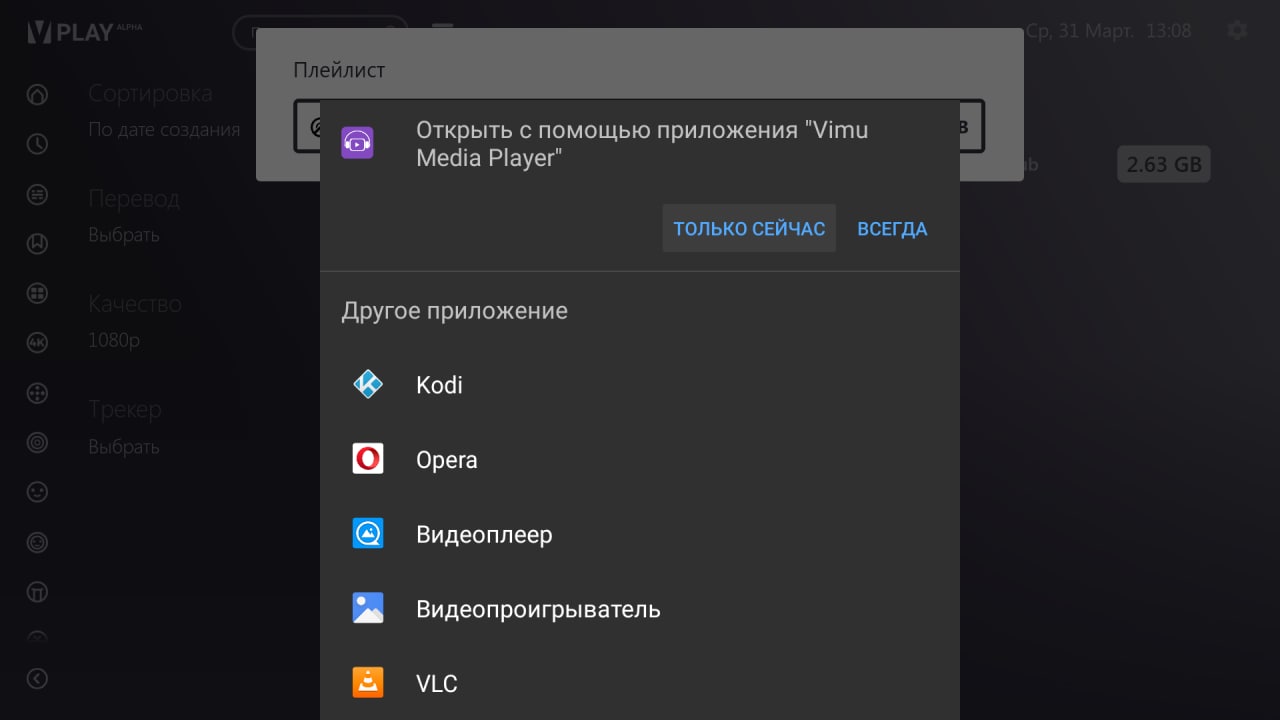The width and height of the screenshot is (1280, 720).
Task: Click the search field in the top bar
Action: [320, 32]
